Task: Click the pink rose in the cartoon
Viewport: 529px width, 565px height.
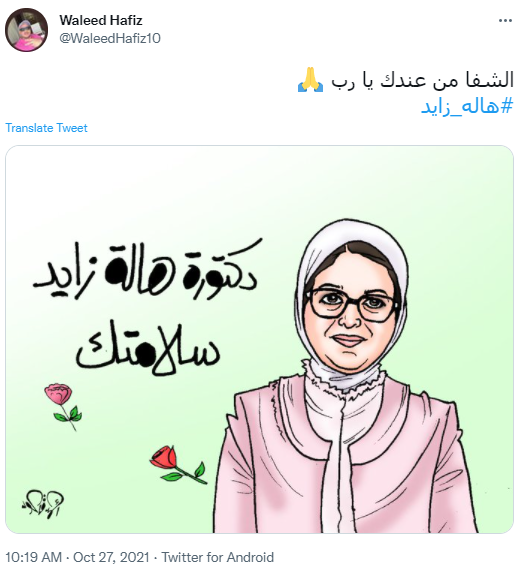Action: 63,406
